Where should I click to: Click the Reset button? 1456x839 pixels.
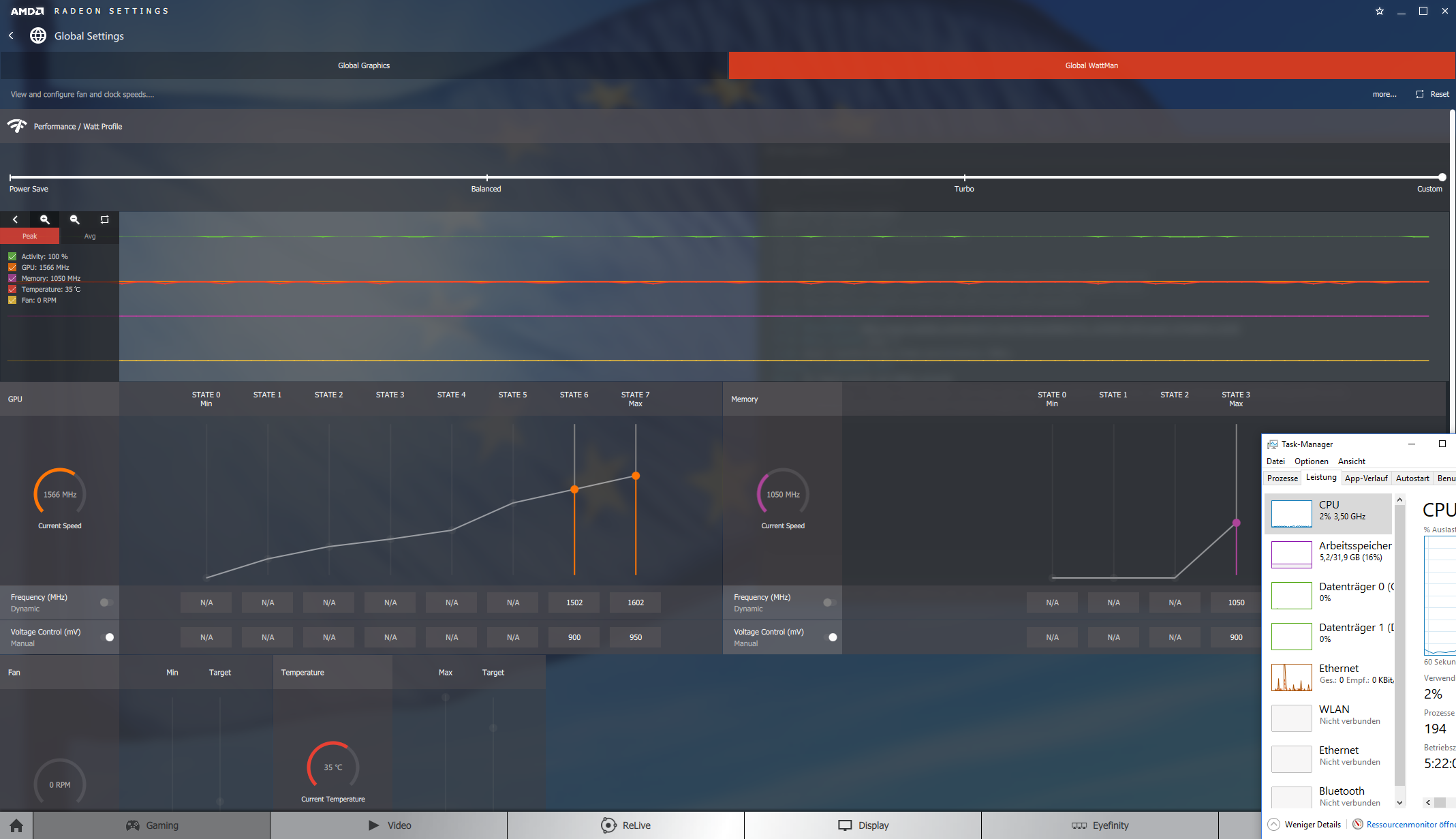point(1433,94)
